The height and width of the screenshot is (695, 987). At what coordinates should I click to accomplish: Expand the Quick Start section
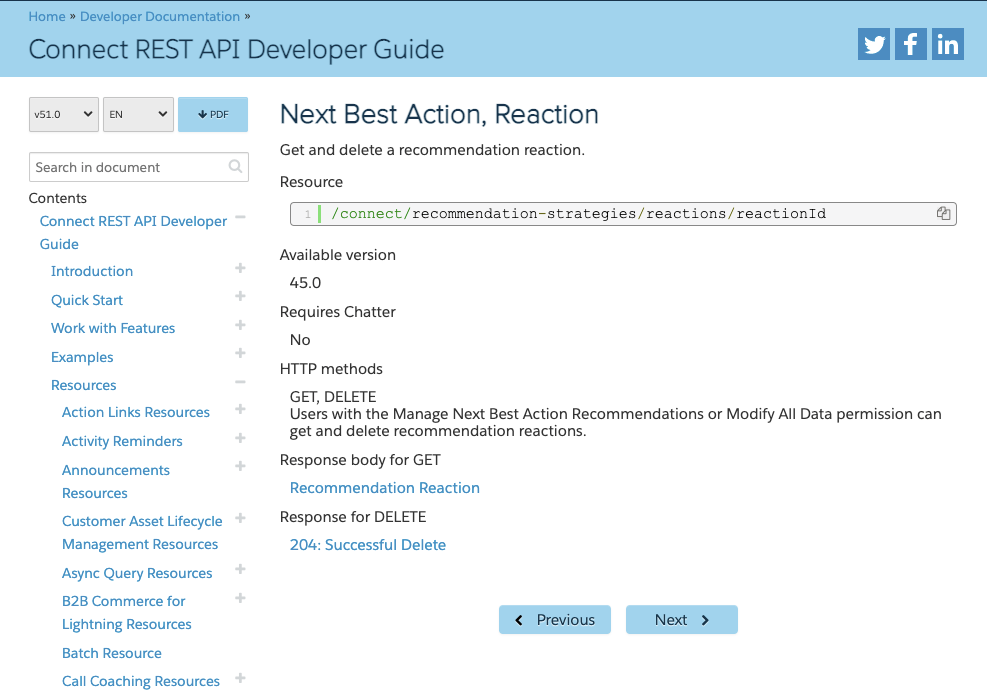(x=240, y=297)
